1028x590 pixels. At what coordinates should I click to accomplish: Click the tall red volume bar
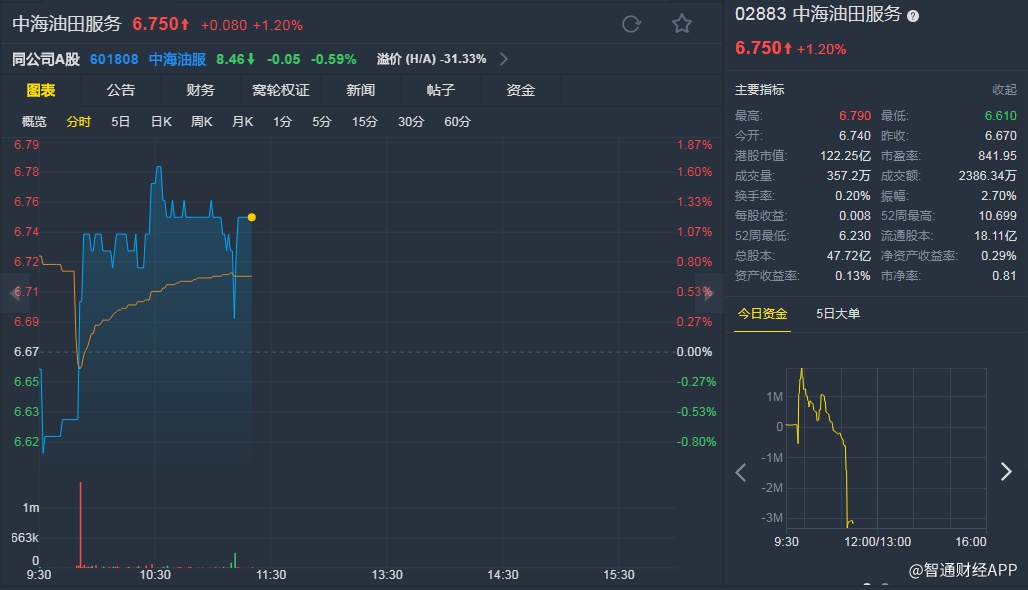81,524
